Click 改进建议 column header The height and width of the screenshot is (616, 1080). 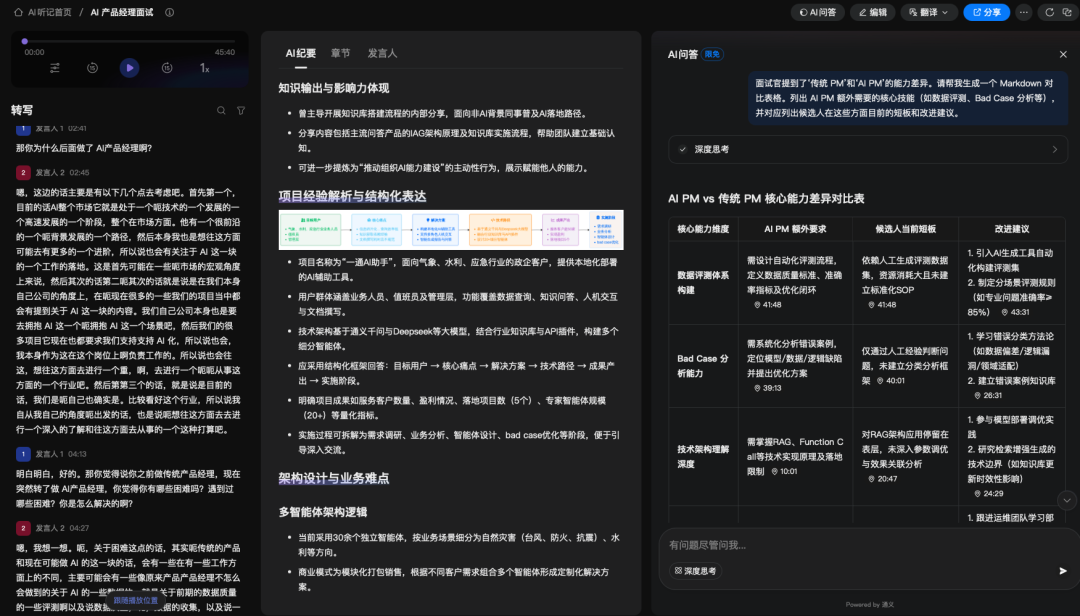point(1012,229)
